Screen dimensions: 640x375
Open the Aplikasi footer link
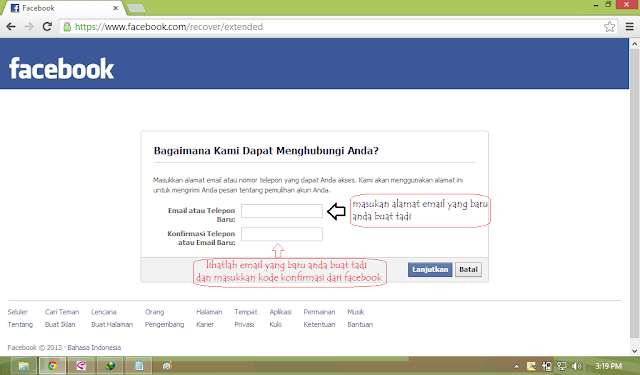(280, 312)
